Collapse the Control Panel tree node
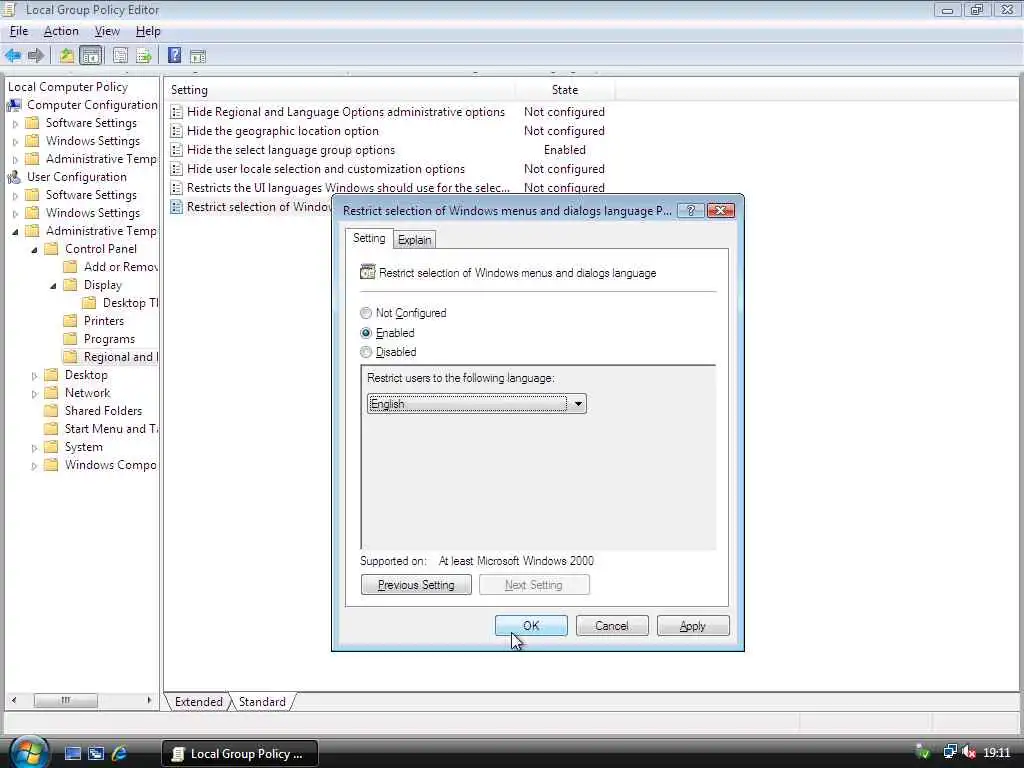This screenshot has height=768, width=1024. pos(34,249)
